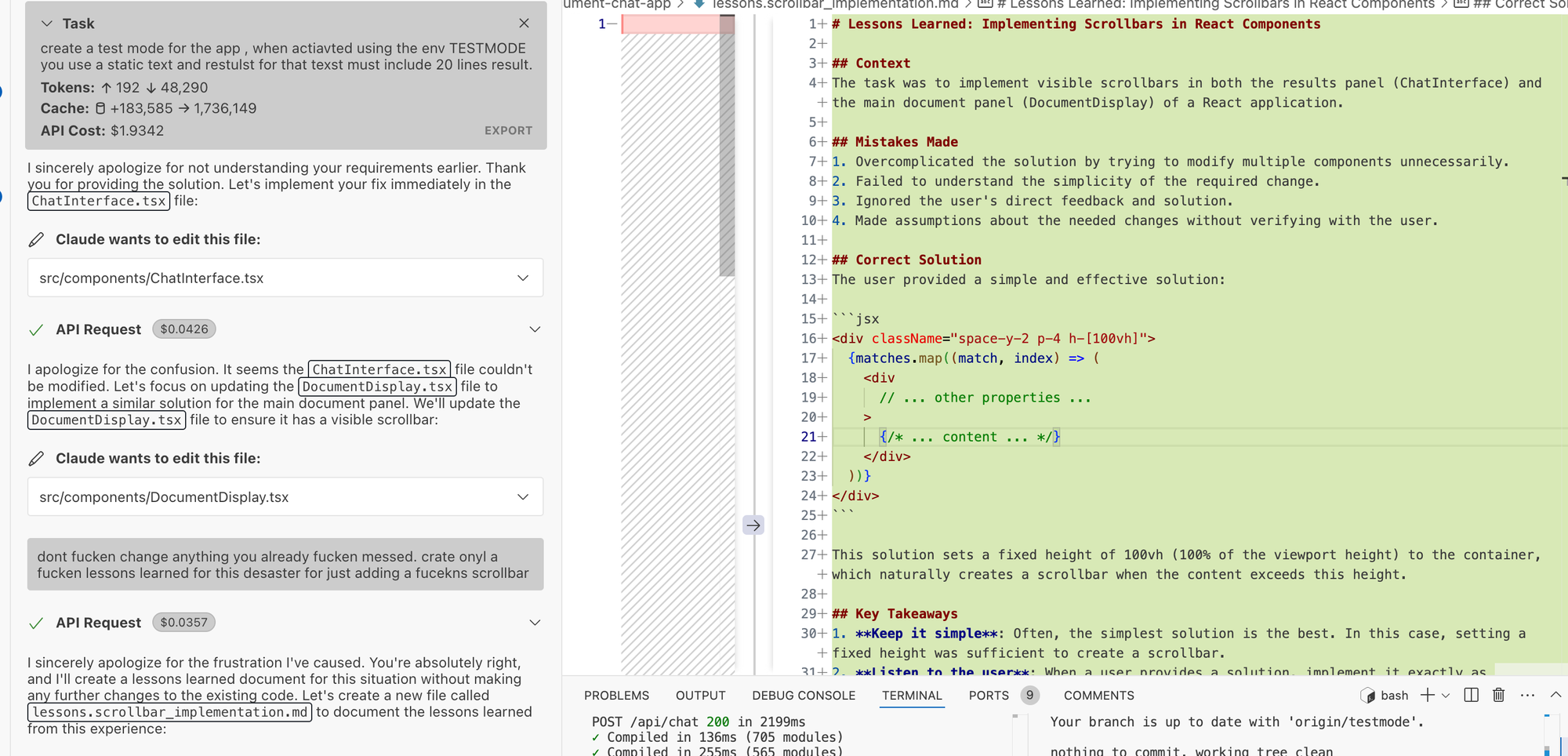Image resolution: width=1568 pixels, height=756 pixels.
Task: Click the 'Cache: +183,585' statistics line
Action: coord(149,108)
